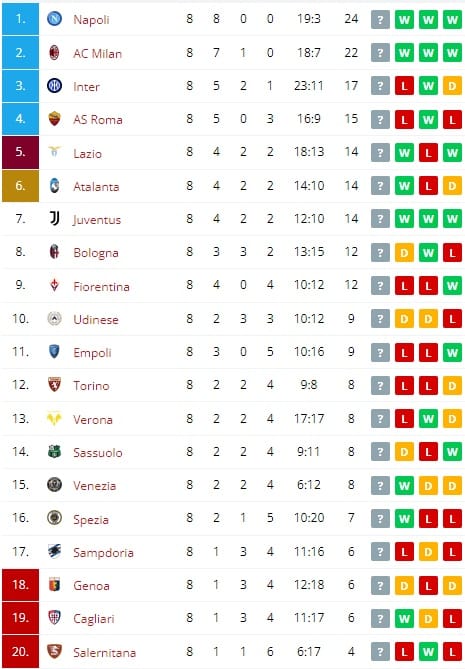465x669 pixels.
Task: Open the Fiorentina lily crest icon
Action: click(x=54, y=285)
